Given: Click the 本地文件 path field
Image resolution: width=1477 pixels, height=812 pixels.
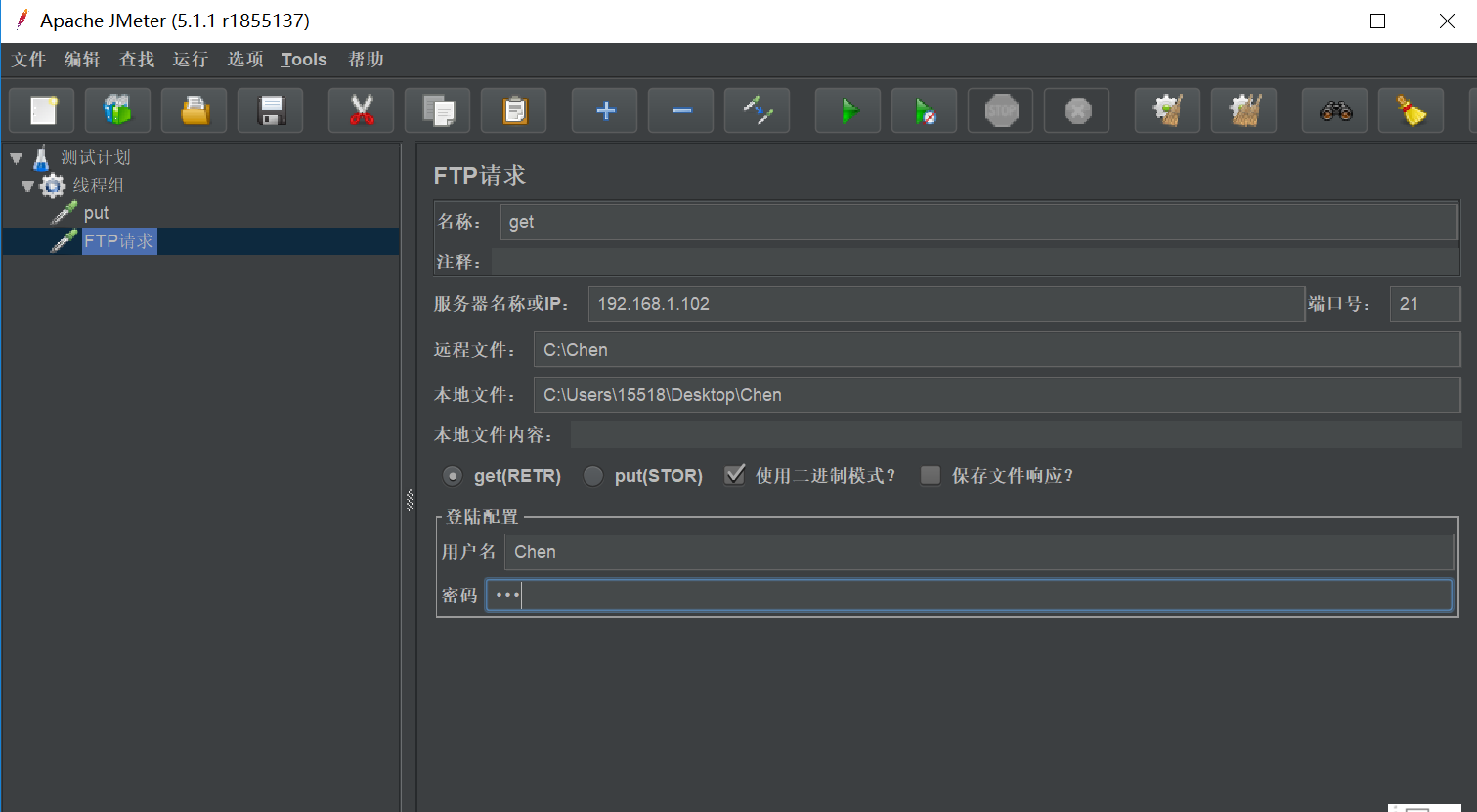Looking at the screenshot, I should 997,395.
